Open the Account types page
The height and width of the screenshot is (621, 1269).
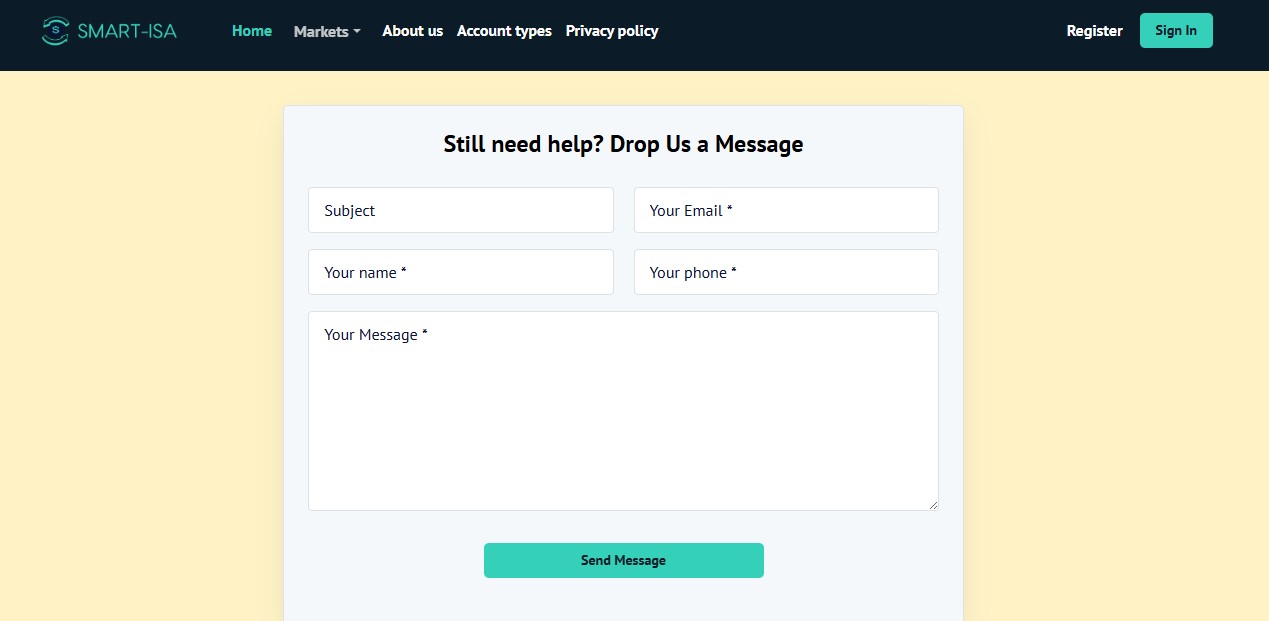[504, 31]
